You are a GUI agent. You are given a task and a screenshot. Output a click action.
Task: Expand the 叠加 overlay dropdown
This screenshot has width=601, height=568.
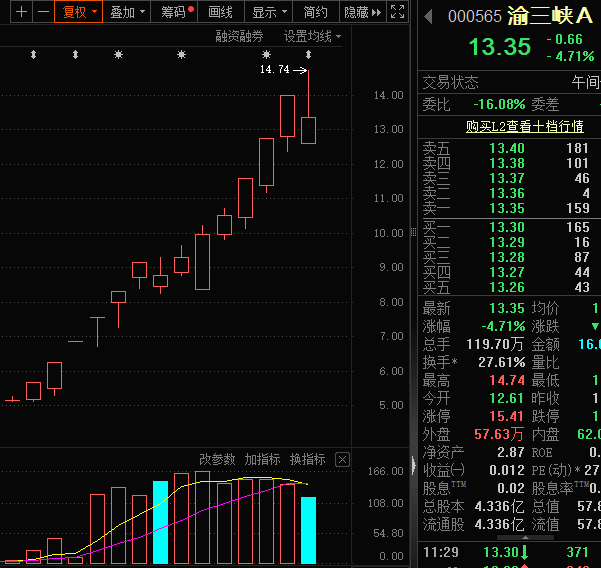point(127,12)
